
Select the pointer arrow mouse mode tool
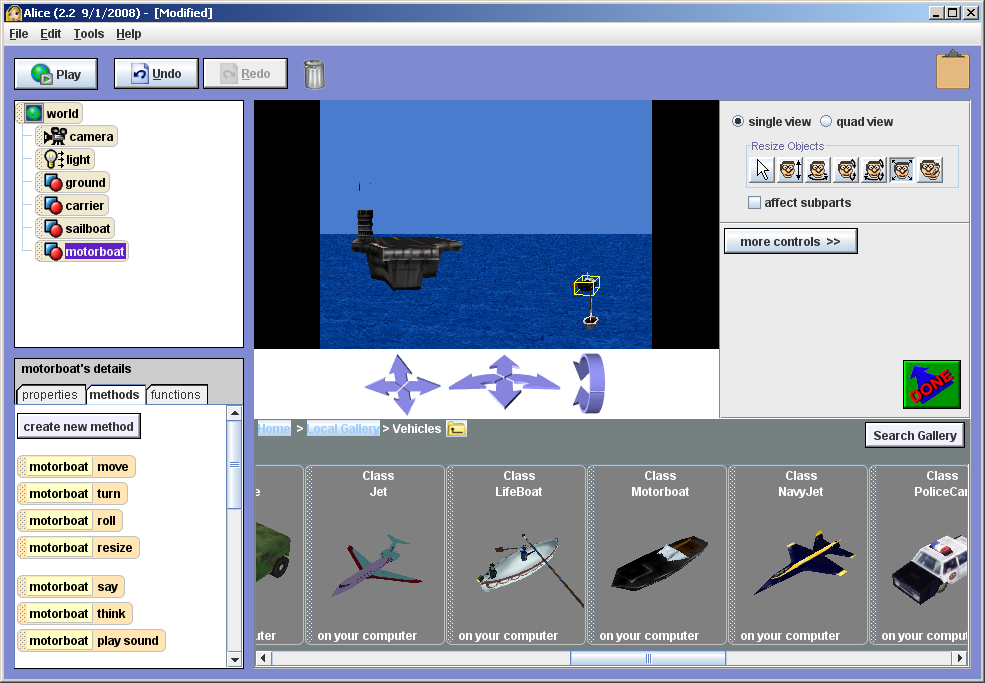click(x=762, y=170)
